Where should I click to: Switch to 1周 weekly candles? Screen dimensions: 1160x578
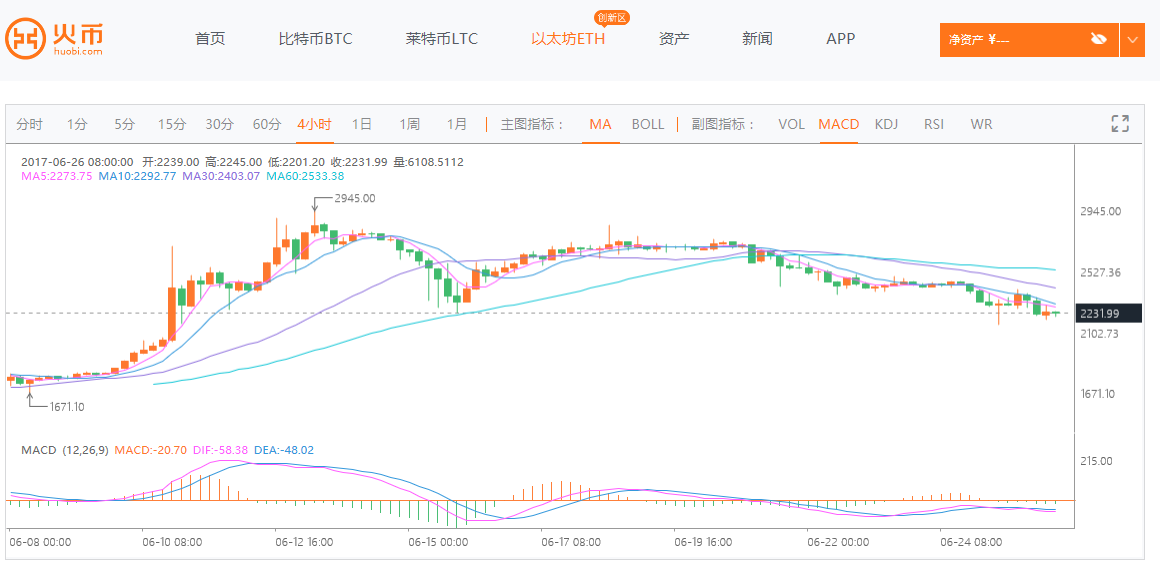coord(409,125)
